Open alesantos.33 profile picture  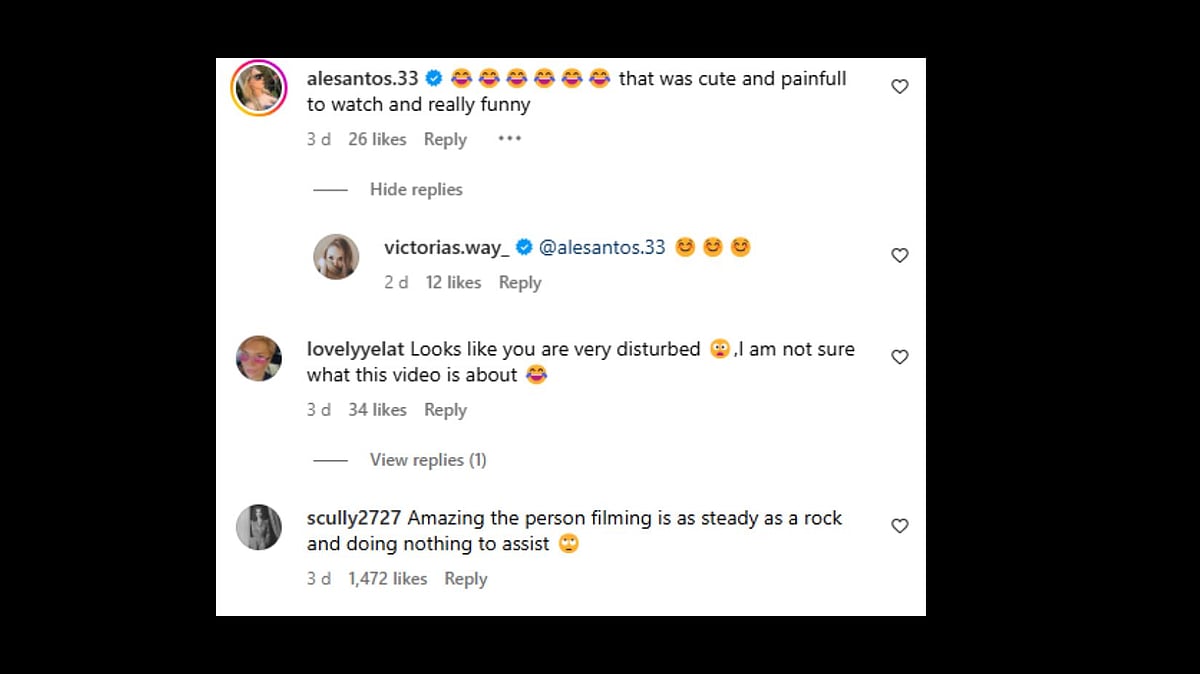point(258,89)
